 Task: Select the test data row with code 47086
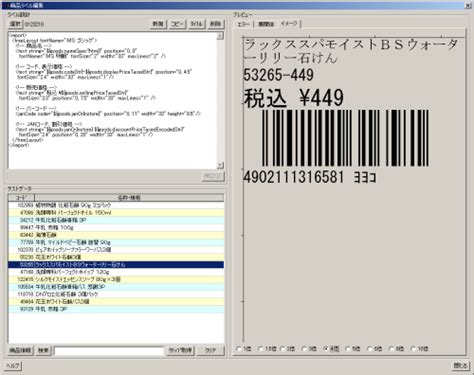point(116,213)
